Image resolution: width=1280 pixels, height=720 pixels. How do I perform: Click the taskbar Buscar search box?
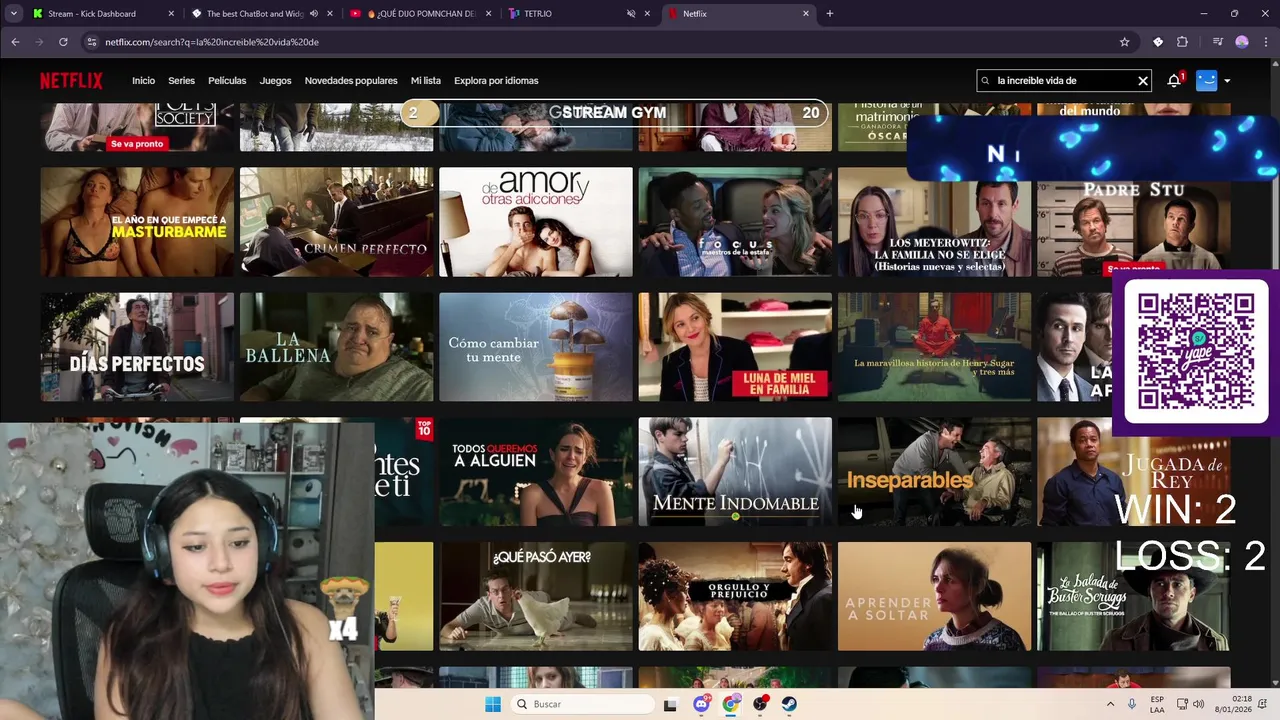(x=583, y=704)
